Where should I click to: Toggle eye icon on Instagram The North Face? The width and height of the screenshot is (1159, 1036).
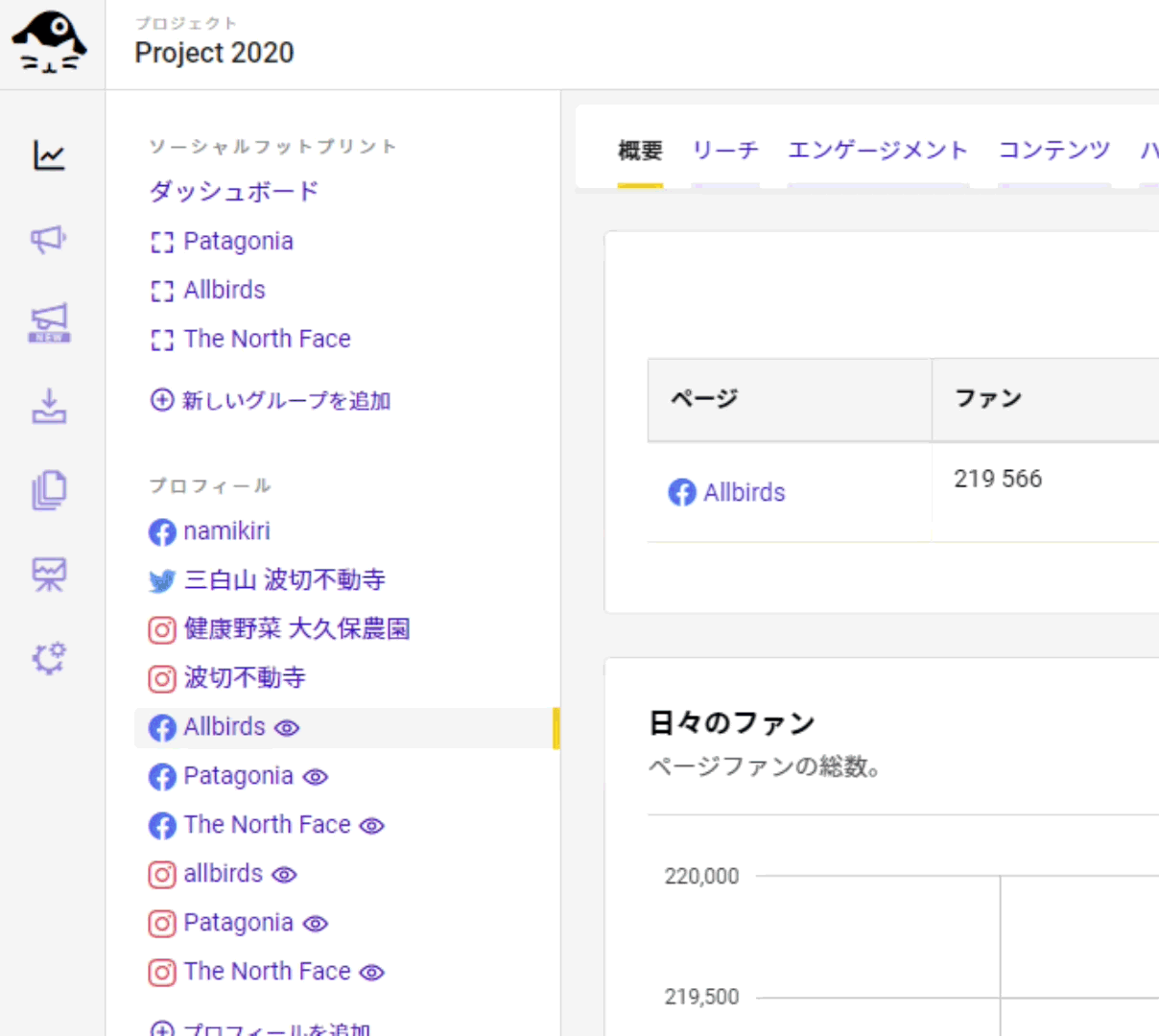click(x=372, y=974)
